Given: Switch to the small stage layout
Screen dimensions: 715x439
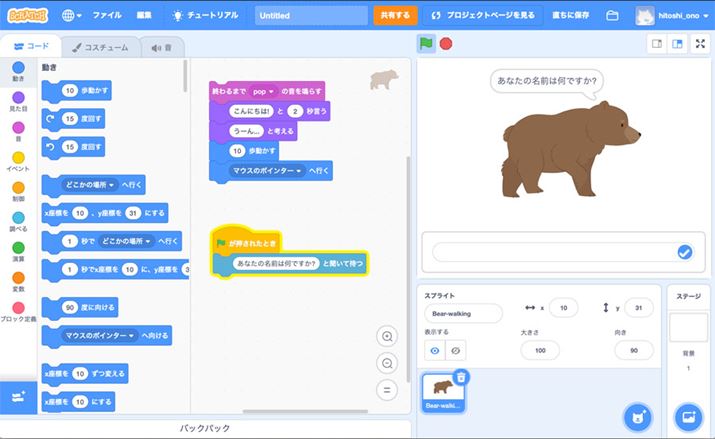Looking at the screenshot, I should tap(656, 44).
